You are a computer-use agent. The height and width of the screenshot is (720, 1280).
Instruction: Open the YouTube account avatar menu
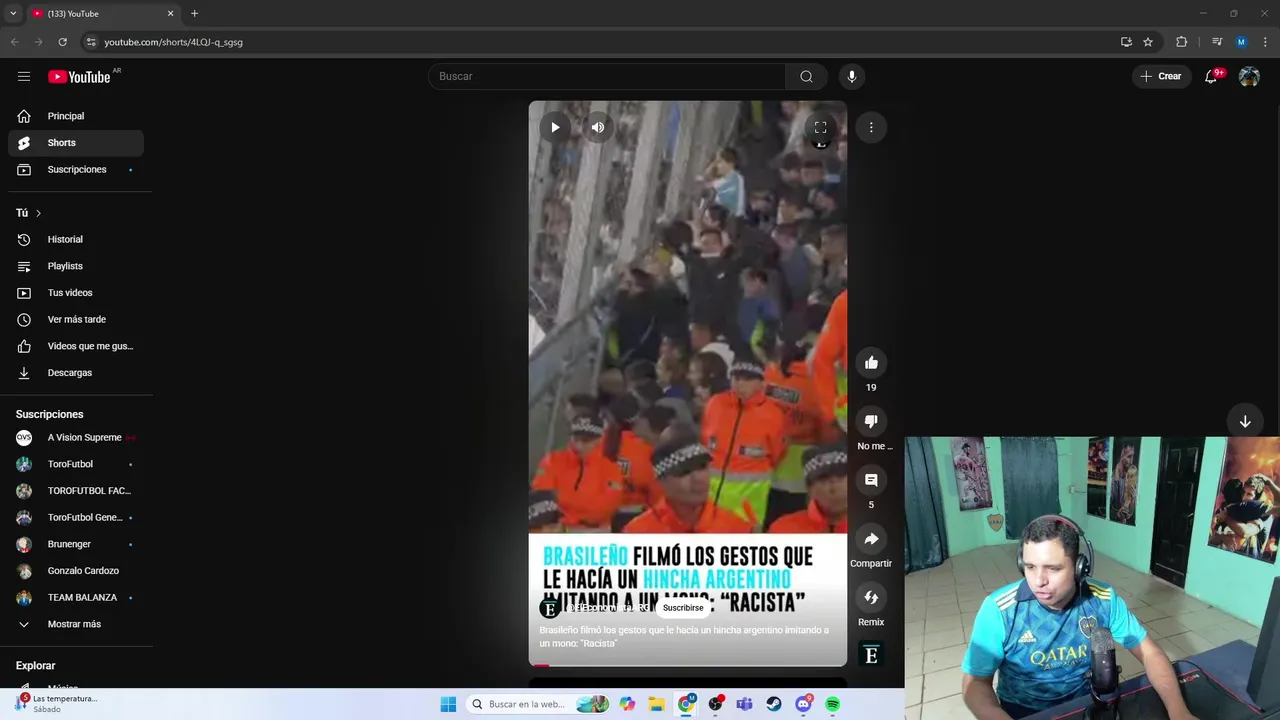(1249, 76)
